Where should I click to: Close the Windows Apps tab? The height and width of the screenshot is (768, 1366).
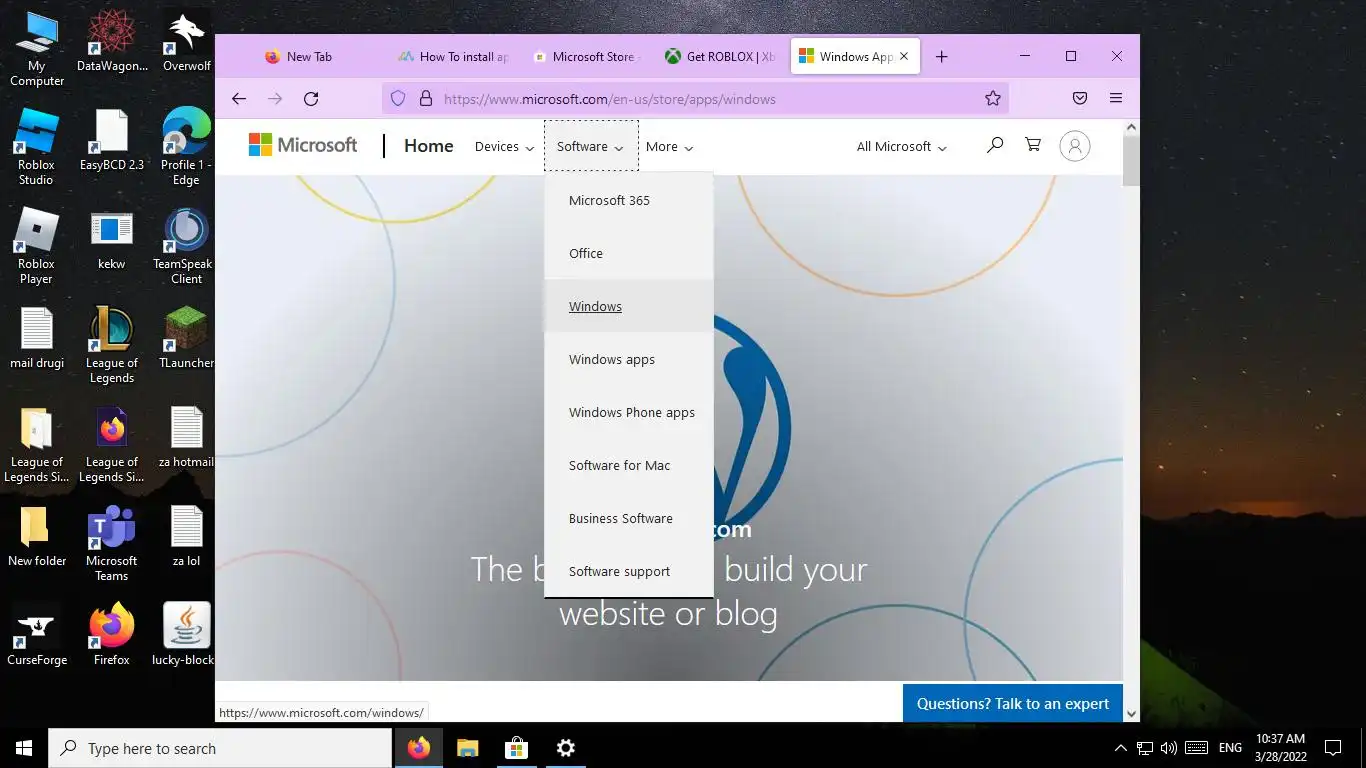coord(904,57)
